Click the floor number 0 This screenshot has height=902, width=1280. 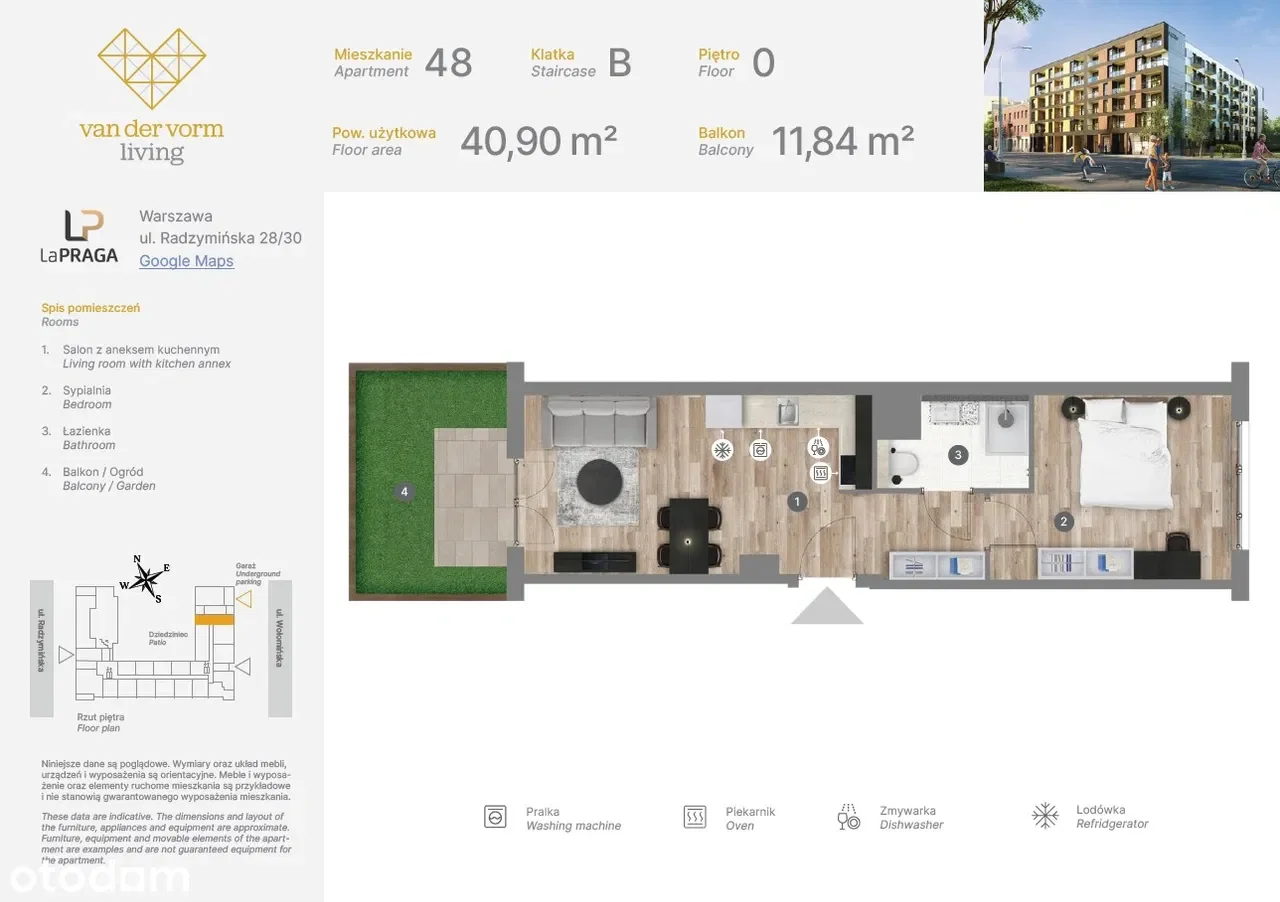(x=763, y=63)
